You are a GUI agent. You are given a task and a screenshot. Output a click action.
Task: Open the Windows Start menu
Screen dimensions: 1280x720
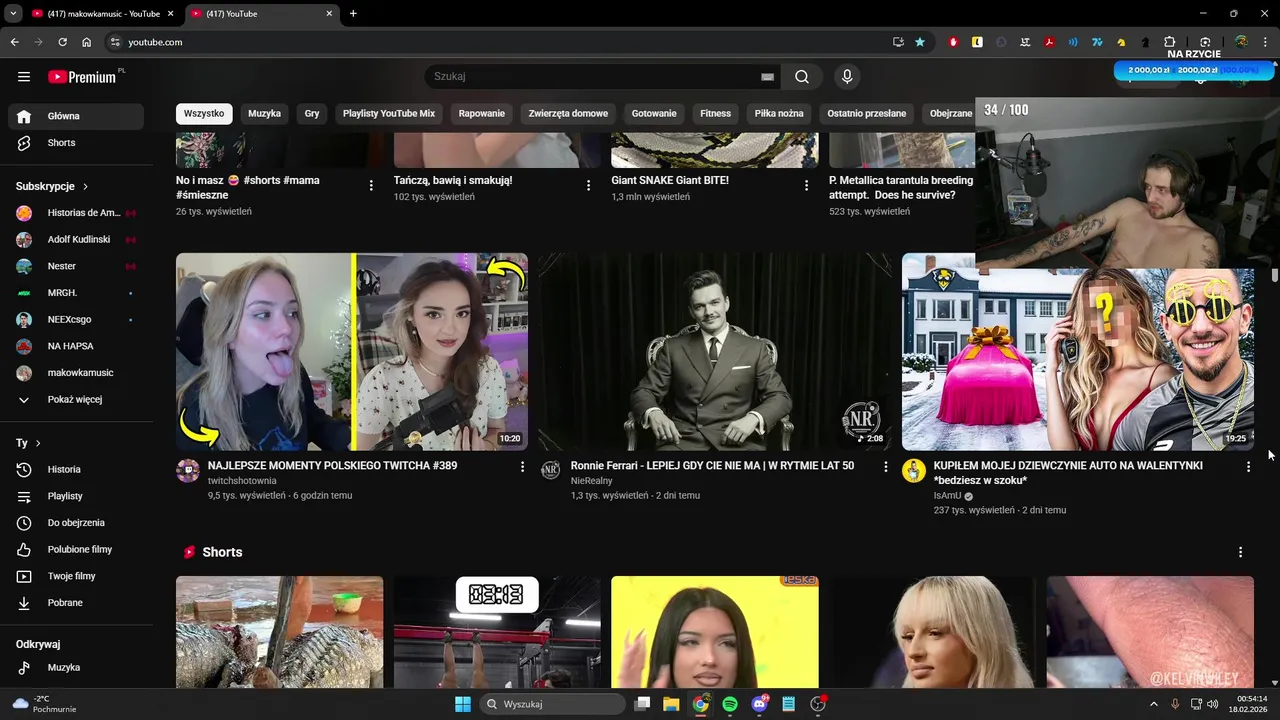pyautogui.click(x=463, y=704)
